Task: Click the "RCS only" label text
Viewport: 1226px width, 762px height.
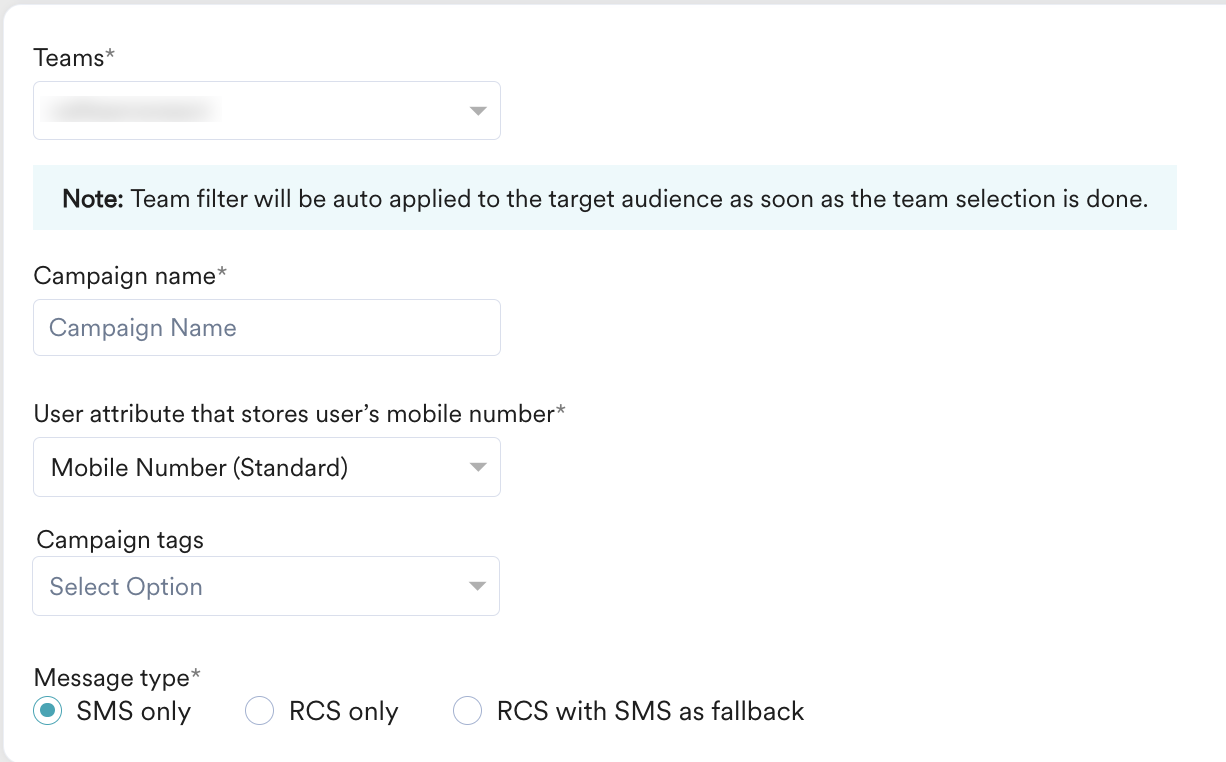Action: point(343,712)
